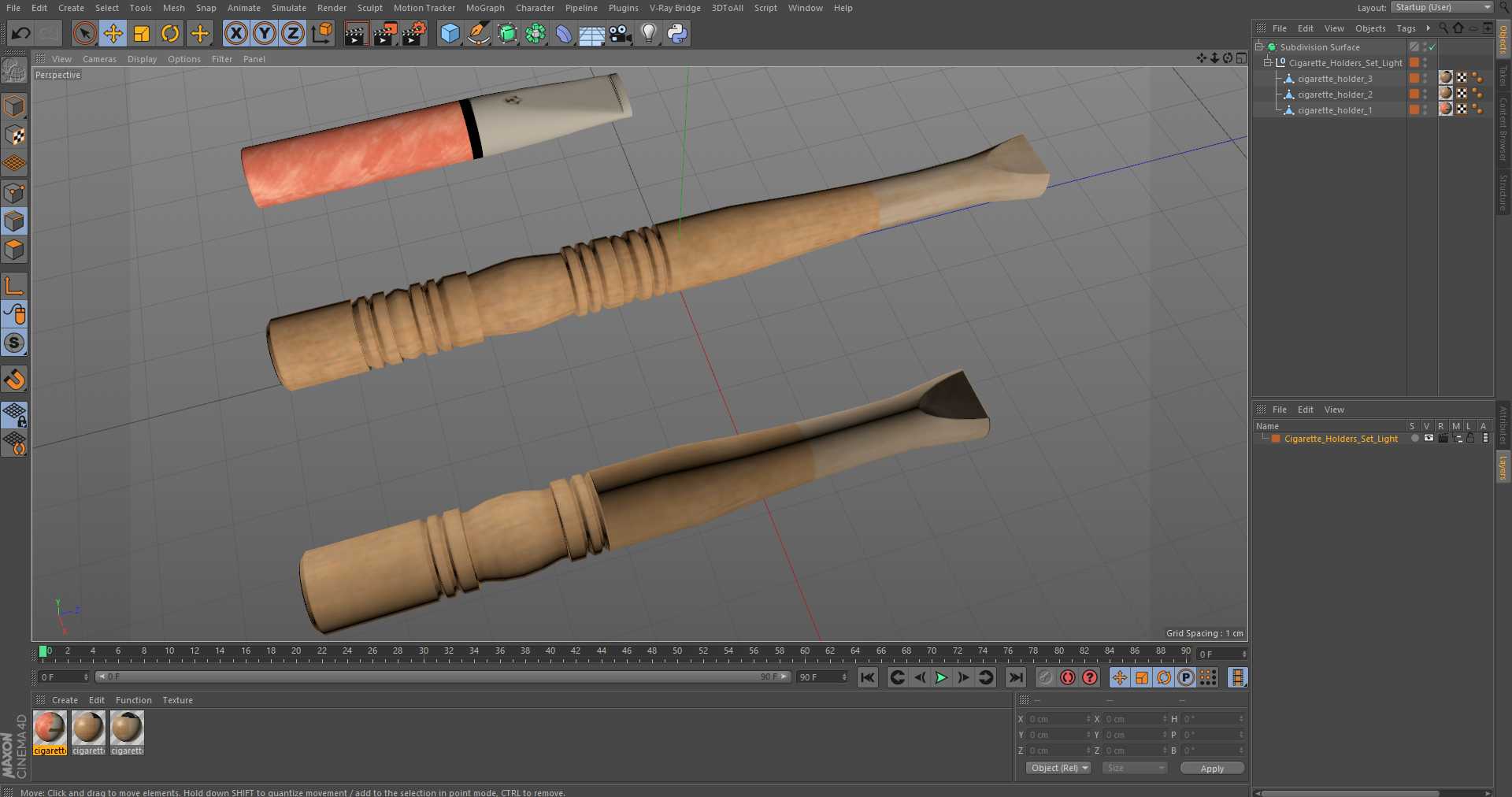Select the Rotate tool
The width and height of the screenshot is (1512, 797).
tap(170, 33)
